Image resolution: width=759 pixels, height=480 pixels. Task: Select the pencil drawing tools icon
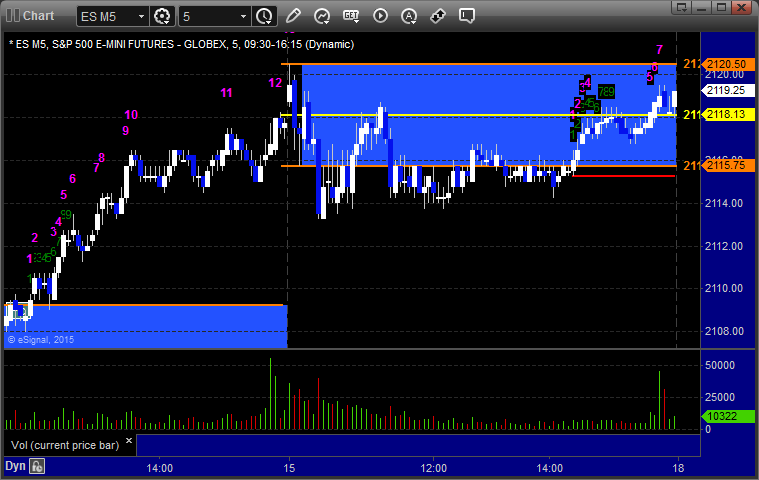pos(293,16)
